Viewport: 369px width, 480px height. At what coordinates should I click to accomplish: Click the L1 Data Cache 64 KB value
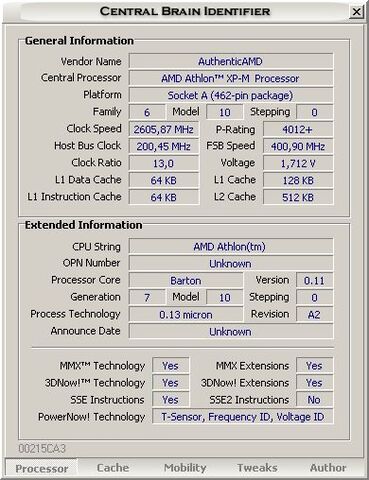[x=164, y=180]
